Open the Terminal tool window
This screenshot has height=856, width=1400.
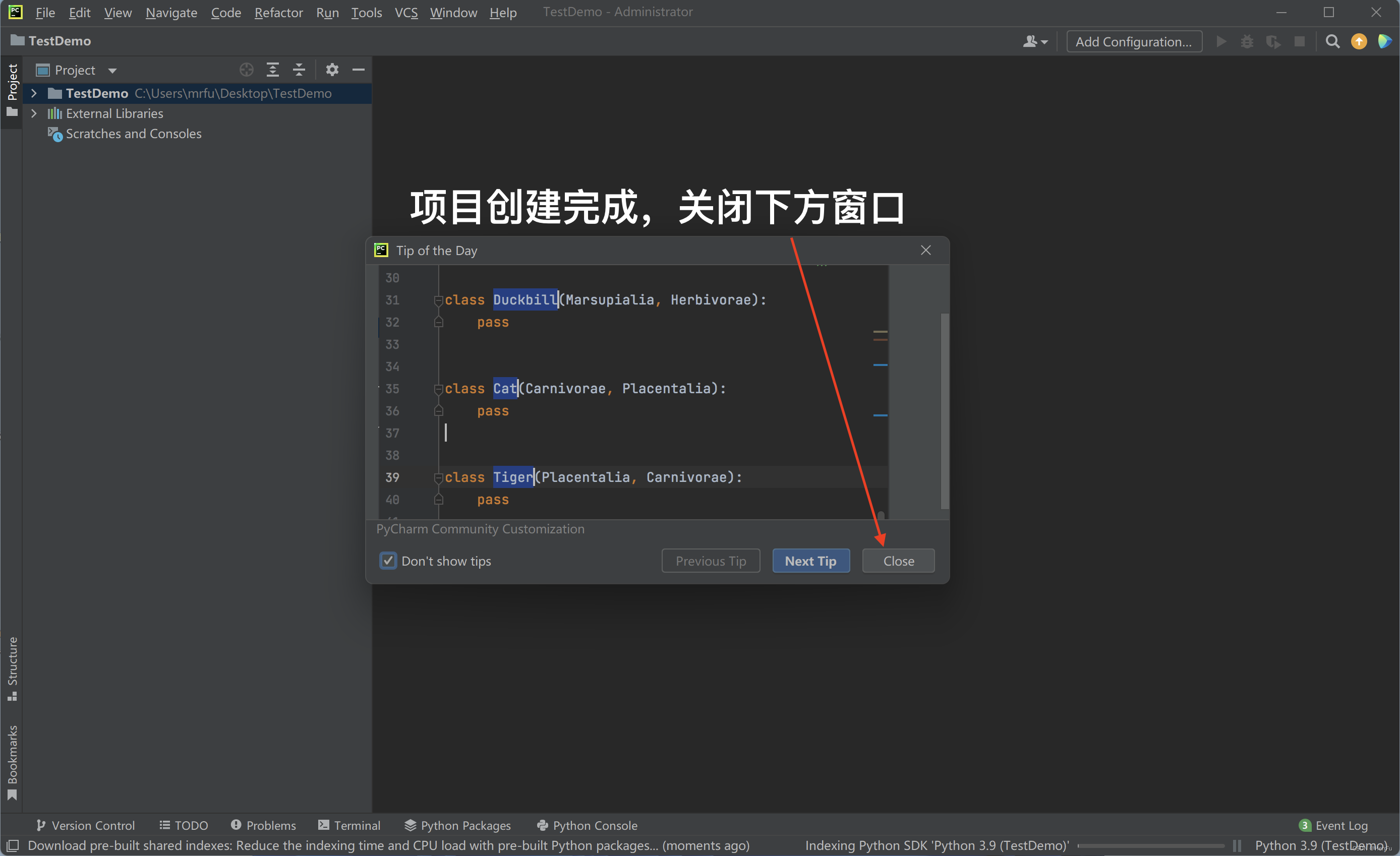click(349, 825)
